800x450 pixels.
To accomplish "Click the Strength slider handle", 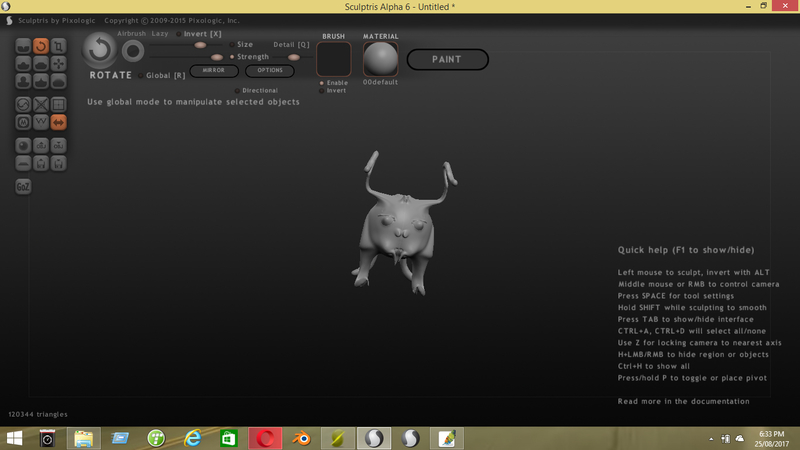I will (x=217, y=57).
